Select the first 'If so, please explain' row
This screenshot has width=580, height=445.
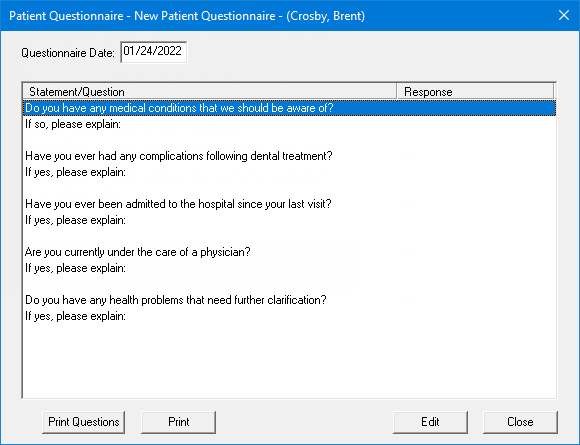[x=289, y=124]
